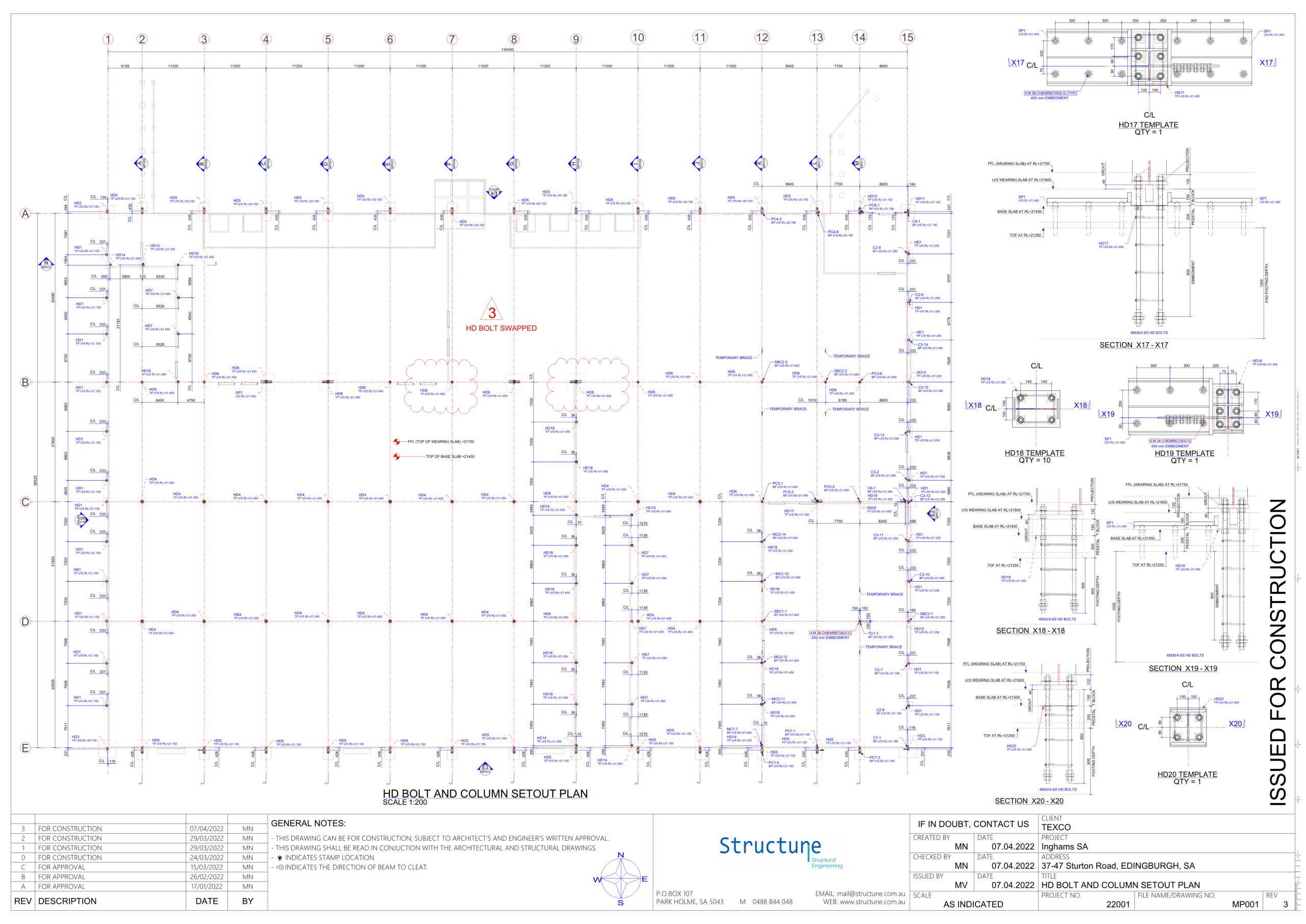
Task: Click 'HD19 TEMPLATE' label
Action: [1184, 454]
